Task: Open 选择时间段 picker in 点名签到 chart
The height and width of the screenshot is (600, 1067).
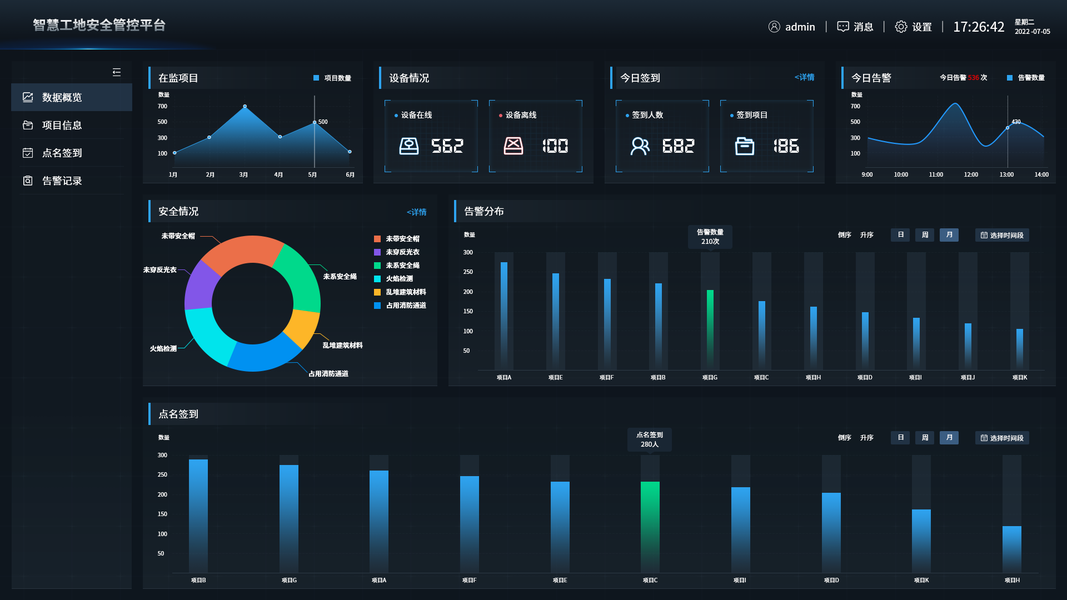Action: click(1002, 437)
